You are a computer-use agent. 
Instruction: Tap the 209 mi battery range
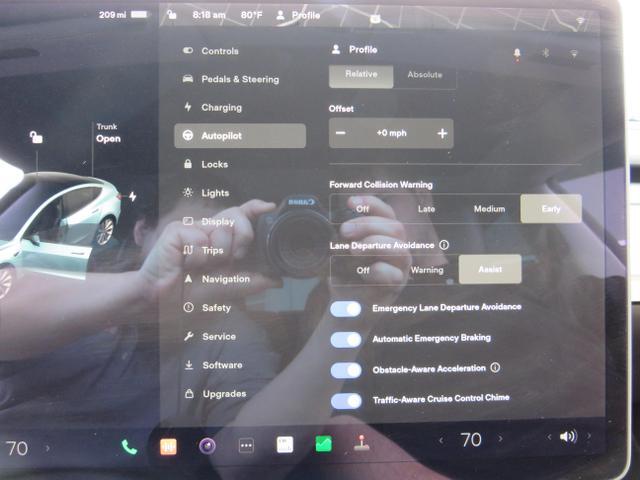pyautogui.click(x=123, y=15)
